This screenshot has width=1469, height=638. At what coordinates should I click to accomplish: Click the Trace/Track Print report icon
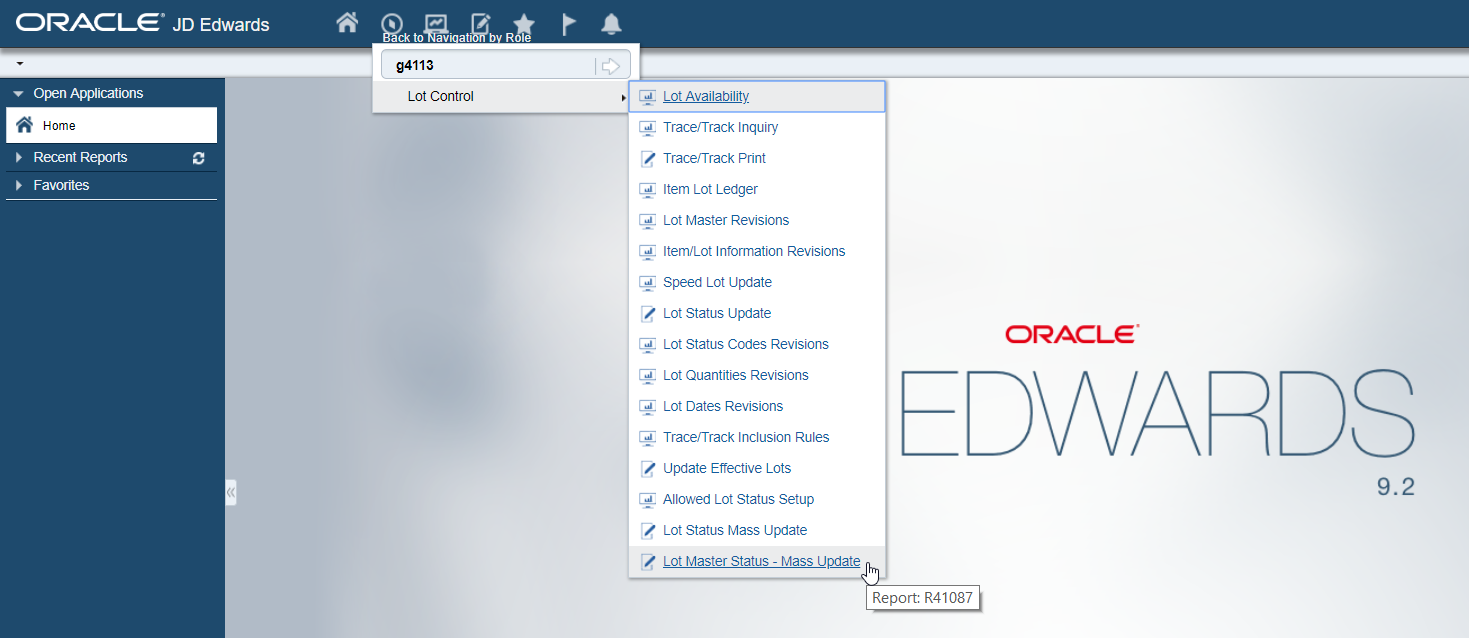click(x=647, y=159)
